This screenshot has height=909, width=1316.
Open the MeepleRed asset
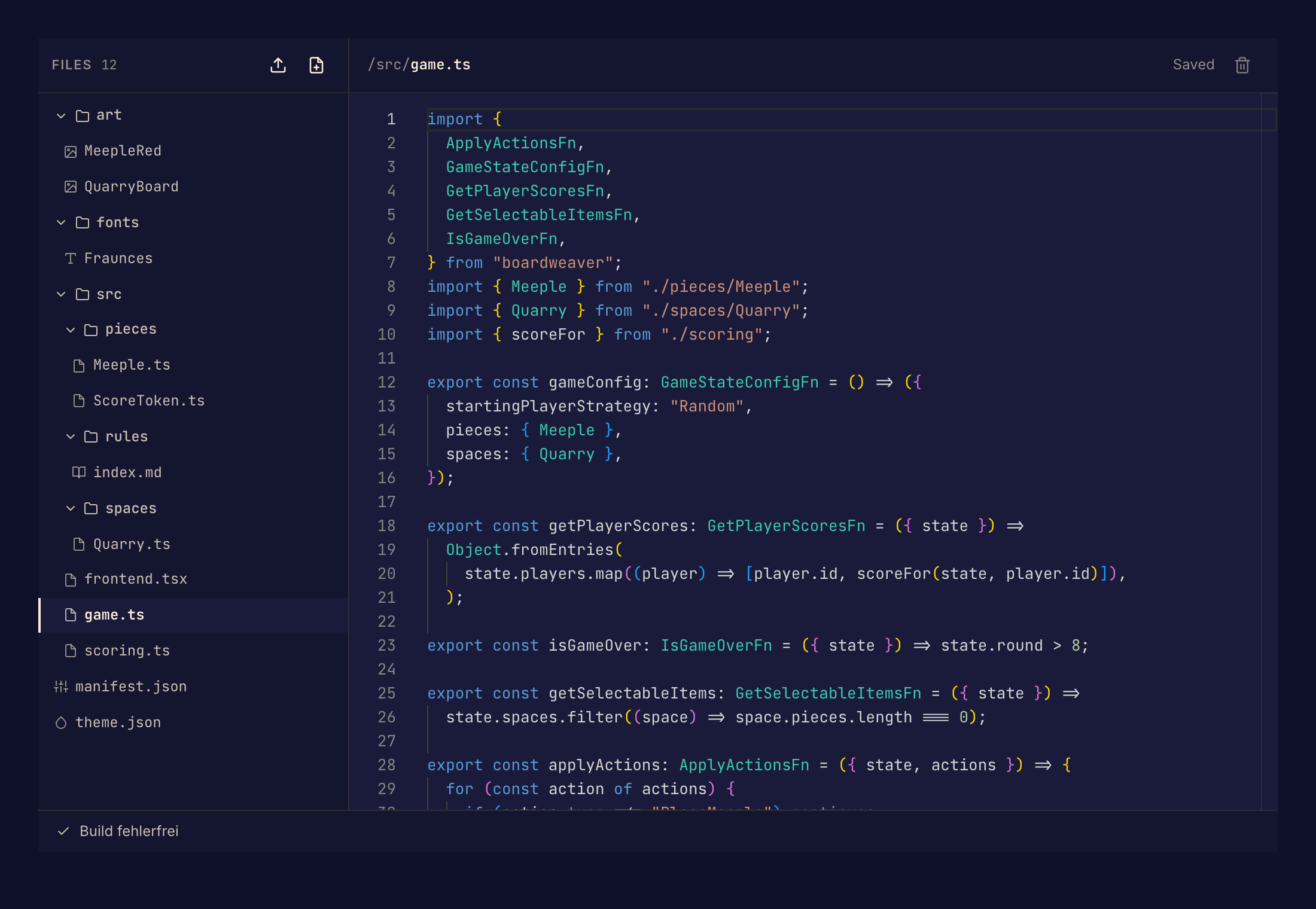[194, 151]
